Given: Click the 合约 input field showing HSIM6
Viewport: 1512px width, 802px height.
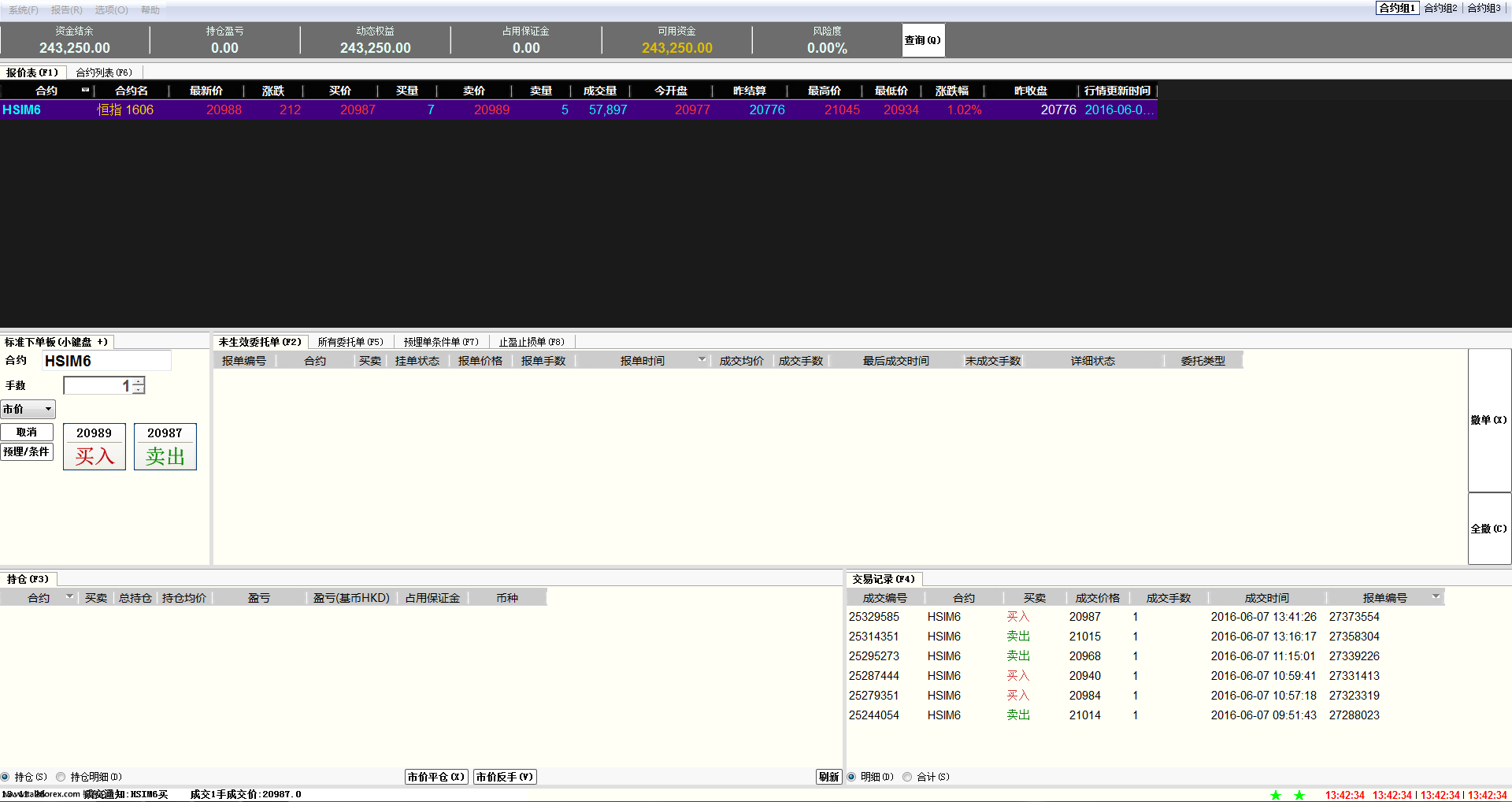Looking at the screenshot, I should click(x=106, y=361).
